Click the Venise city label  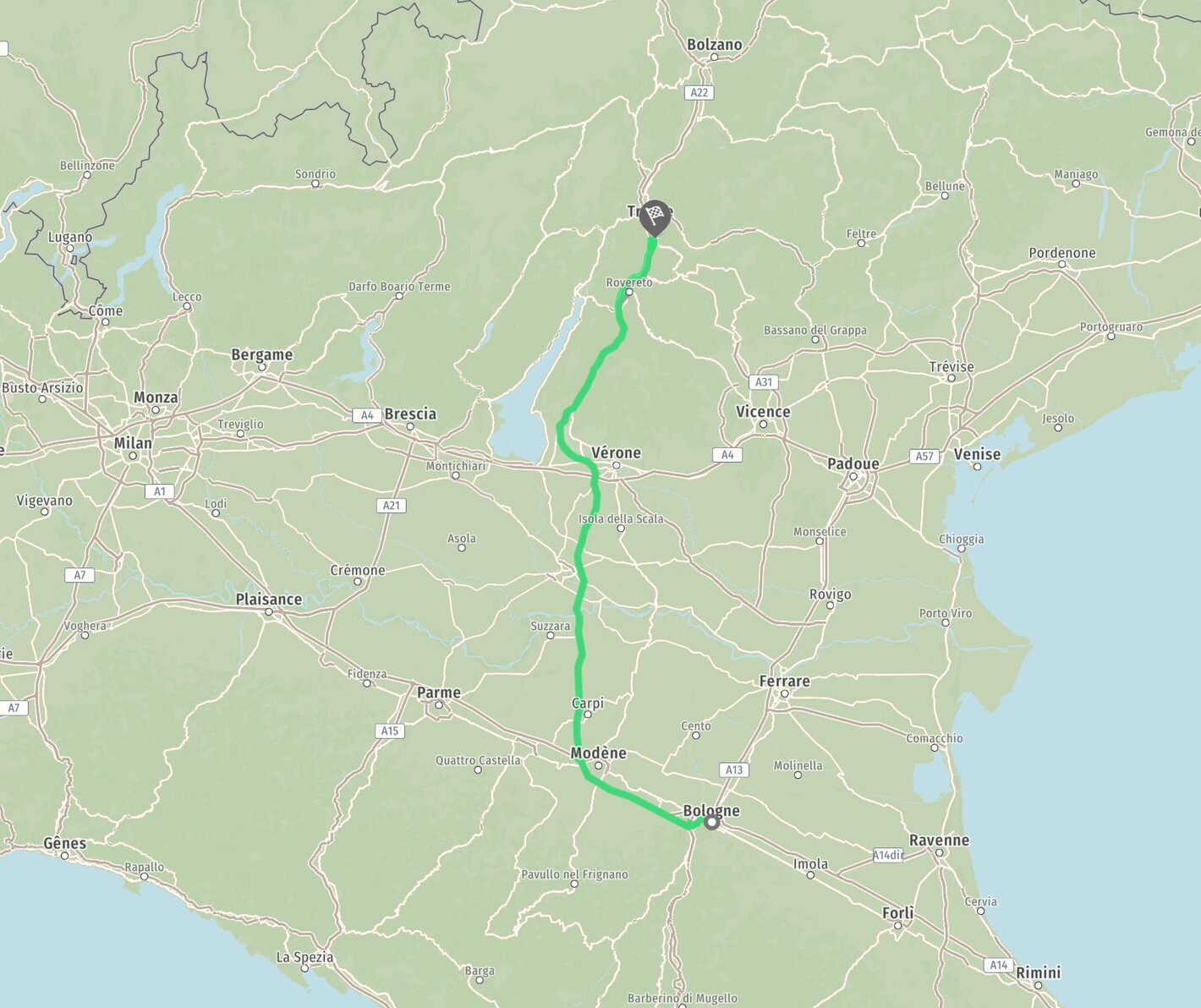pyautogui.click(x=977, y=454)
